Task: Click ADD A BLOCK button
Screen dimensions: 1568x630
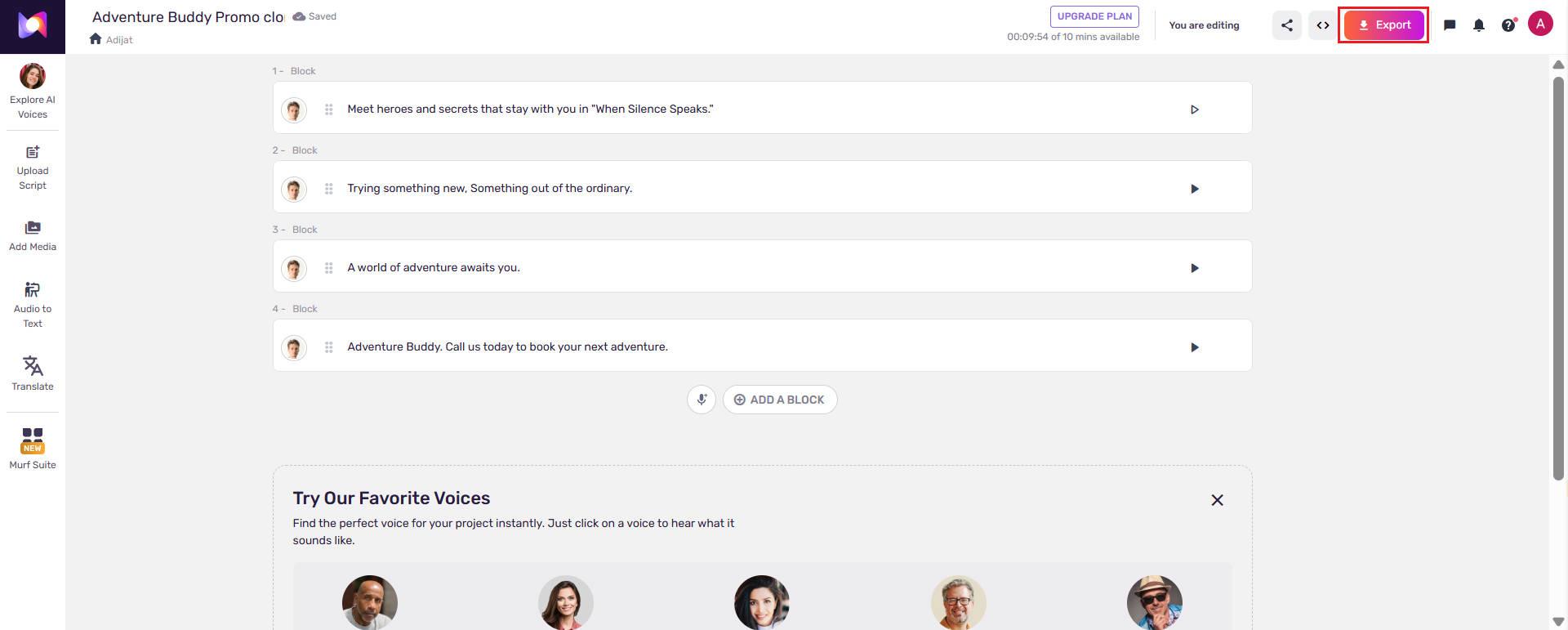Action: (780, 400)
